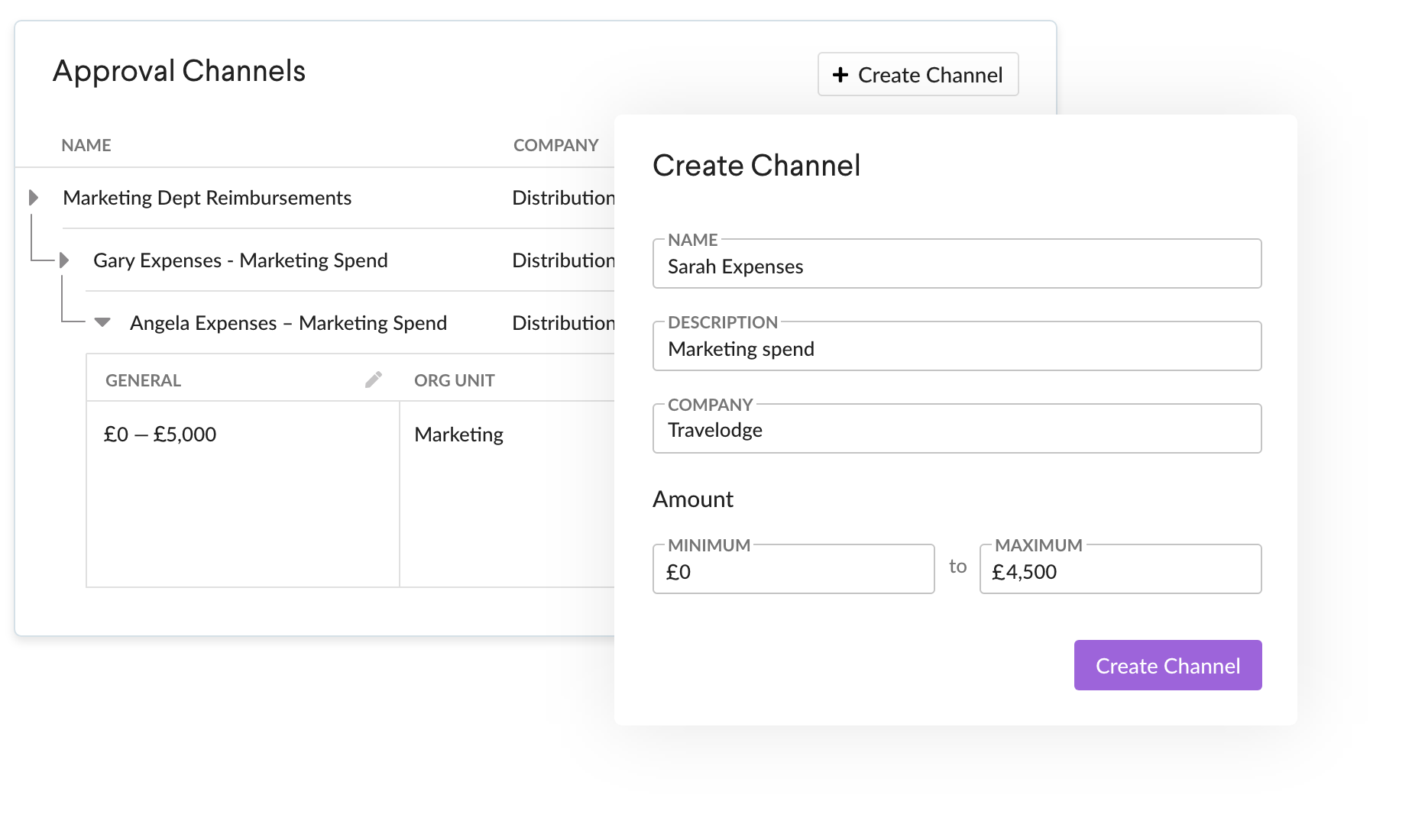Click the GENERAL section header
The width and height of the screenshot is (1412, 840).
tap(144, 380)
